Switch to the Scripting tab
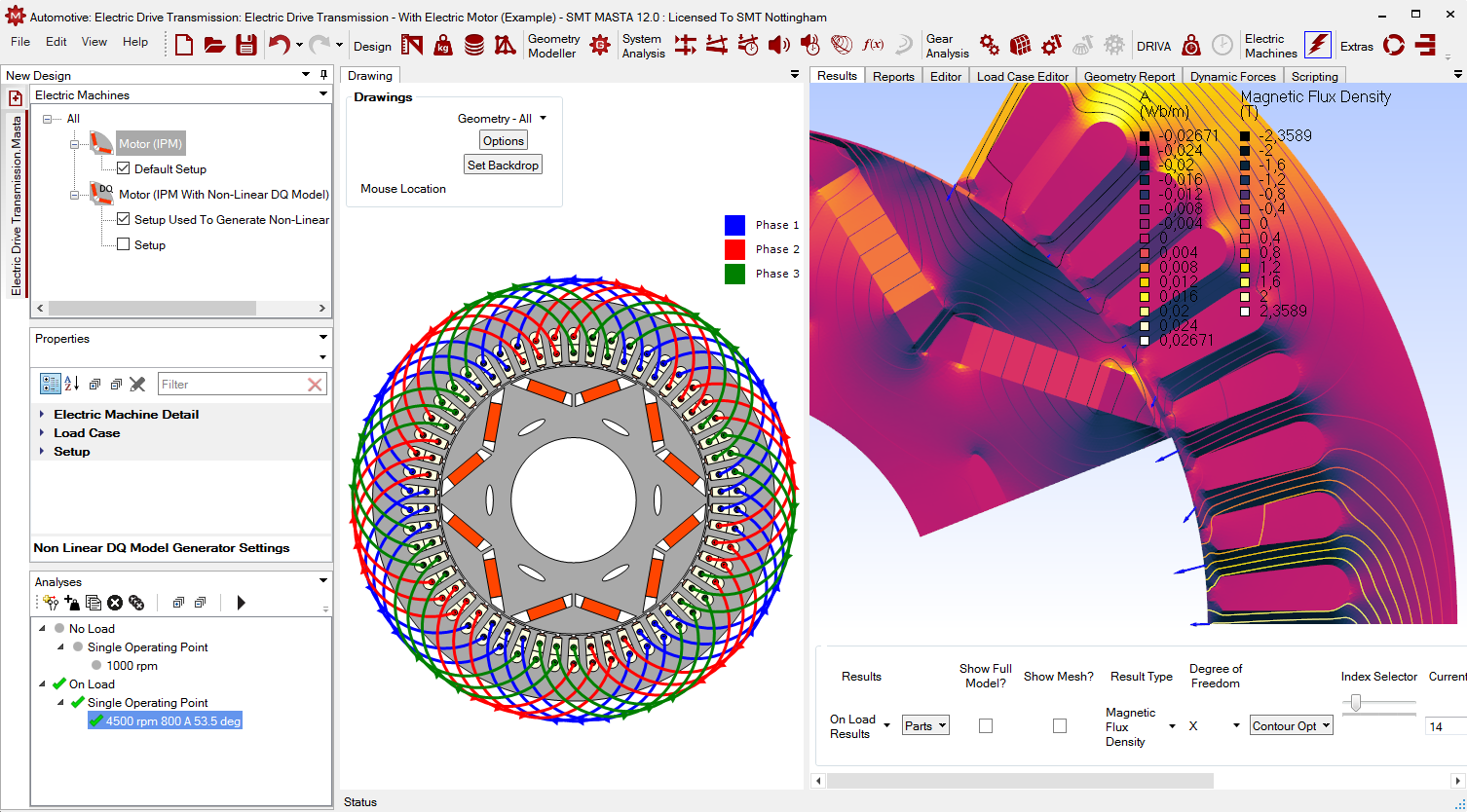The width and height of the screenshot is (1467, 812). click(1314, 76)
